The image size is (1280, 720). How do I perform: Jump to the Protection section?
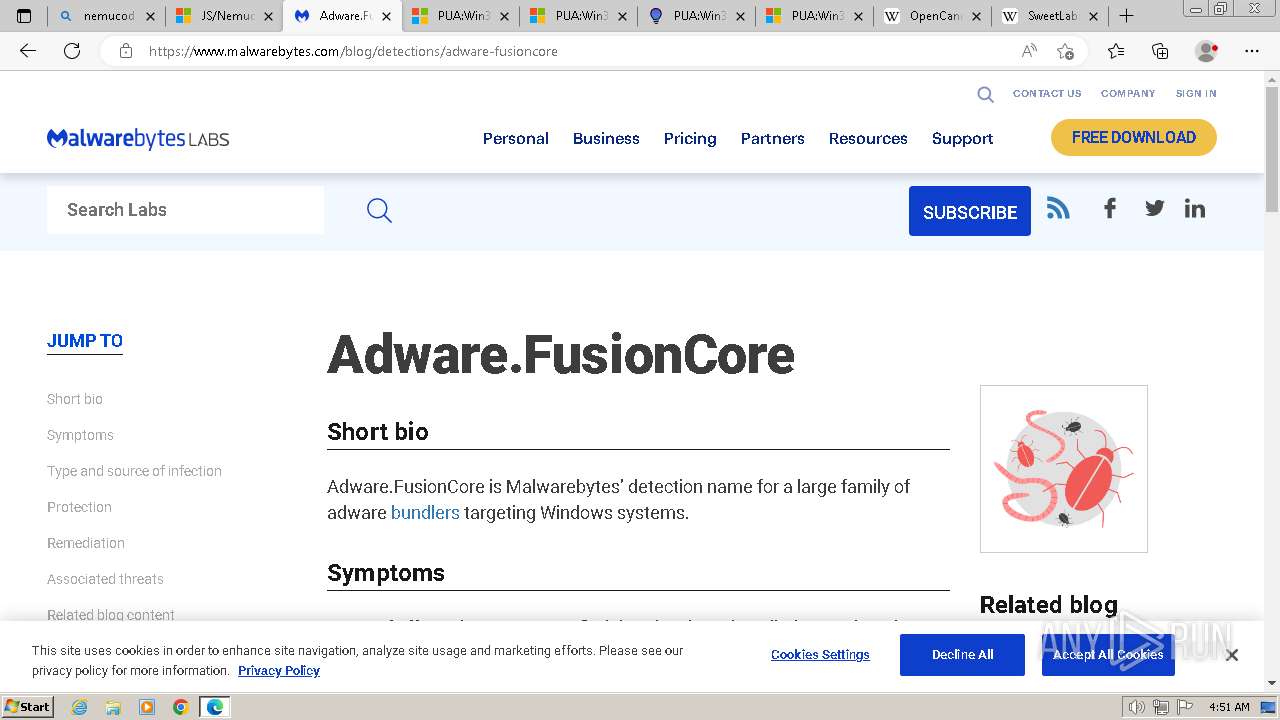[79, 507]
